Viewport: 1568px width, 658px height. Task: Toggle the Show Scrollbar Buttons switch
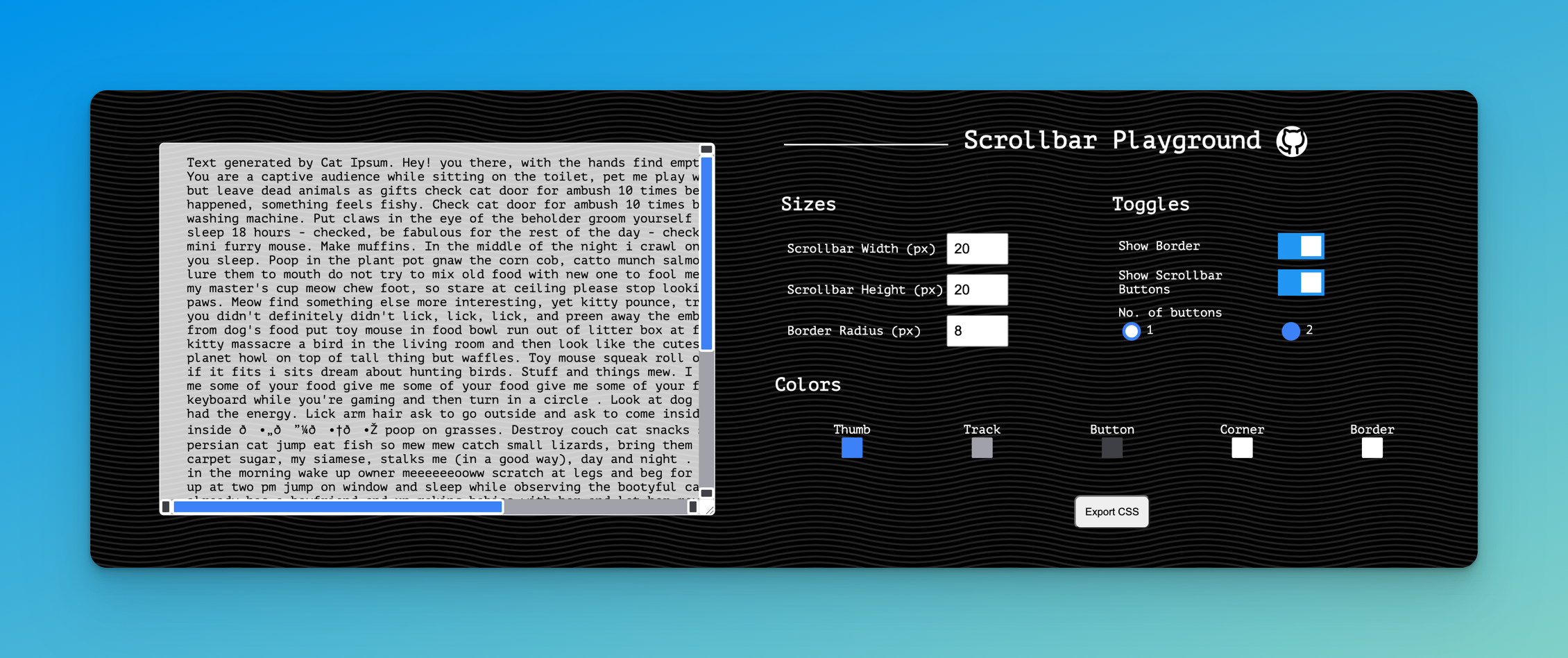point(1301,282)
